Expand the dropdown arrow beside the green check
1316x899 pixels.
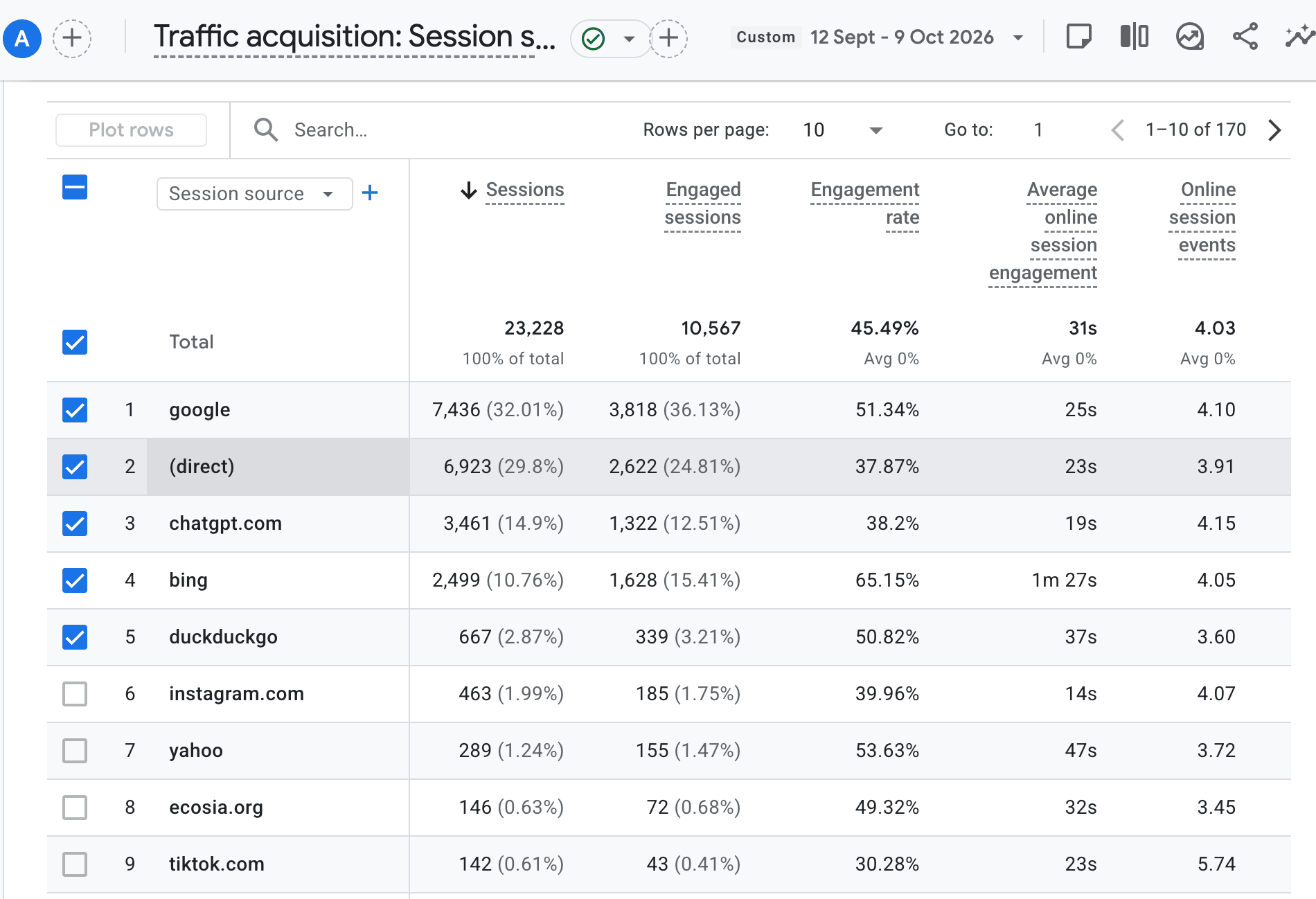(x=630, y=39)
